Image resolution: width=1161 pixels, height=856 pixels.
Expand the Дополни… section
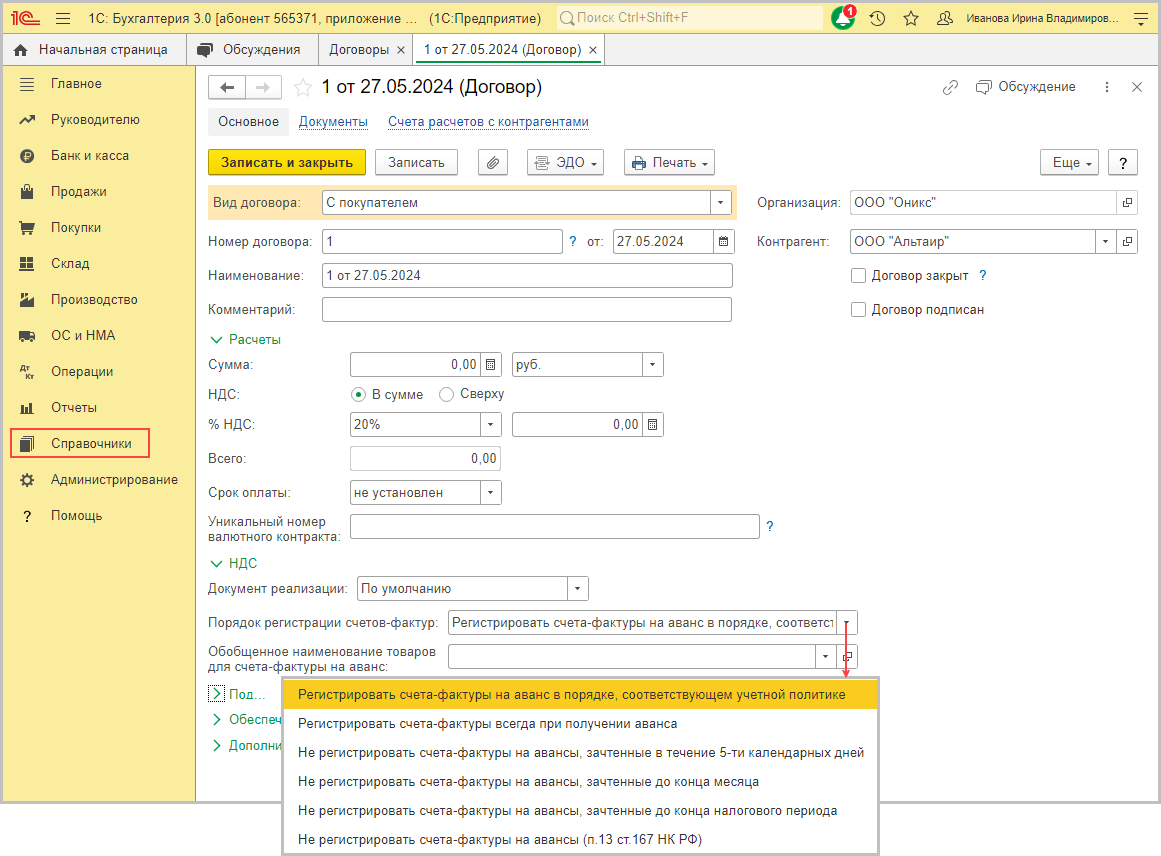(247, 746)
